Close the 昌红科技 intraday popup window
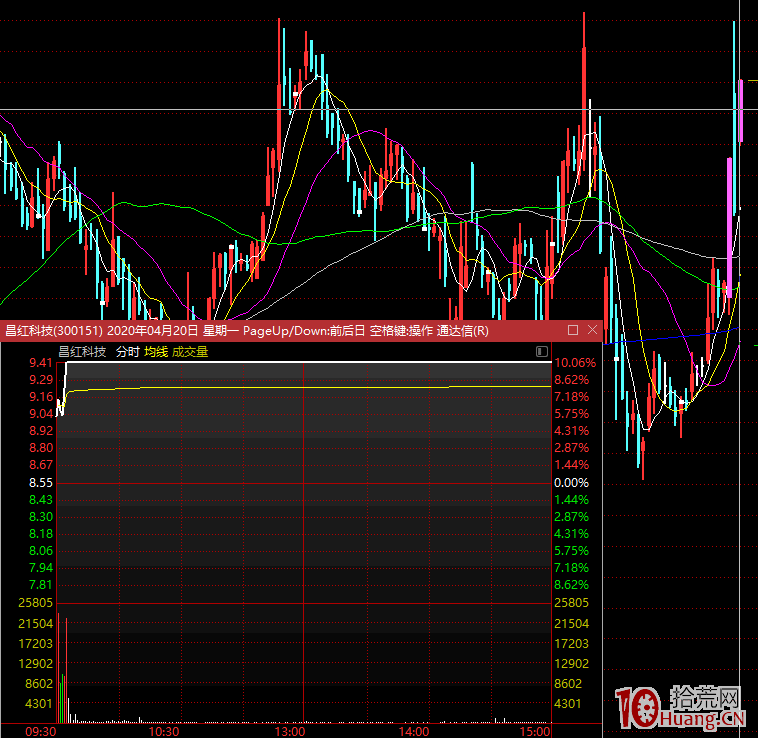This screenshot has width=758, height=738. [593, 330]
